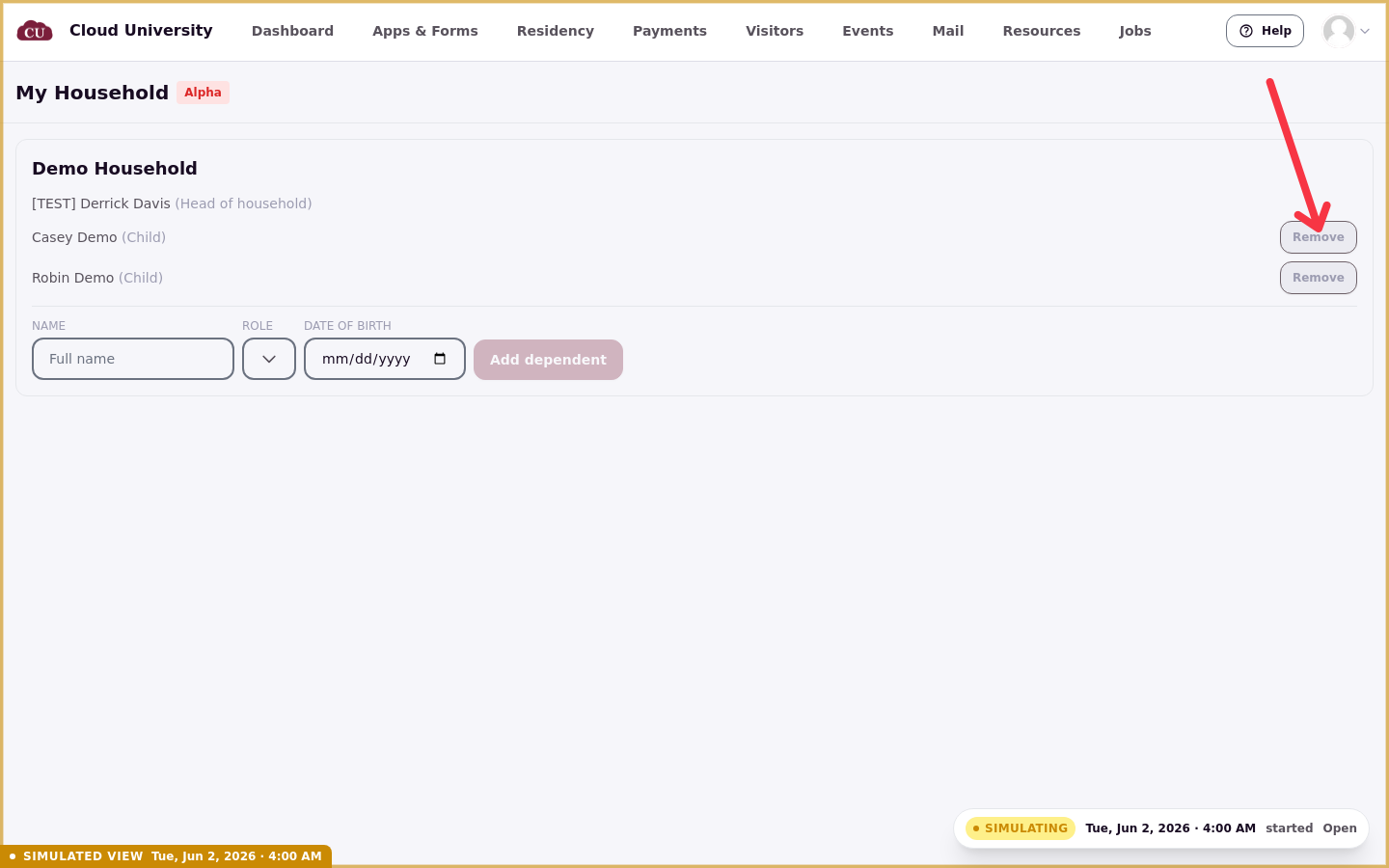Click the Open link in simulation bar
1389x868 pixels.
(x=1340, y=828)
